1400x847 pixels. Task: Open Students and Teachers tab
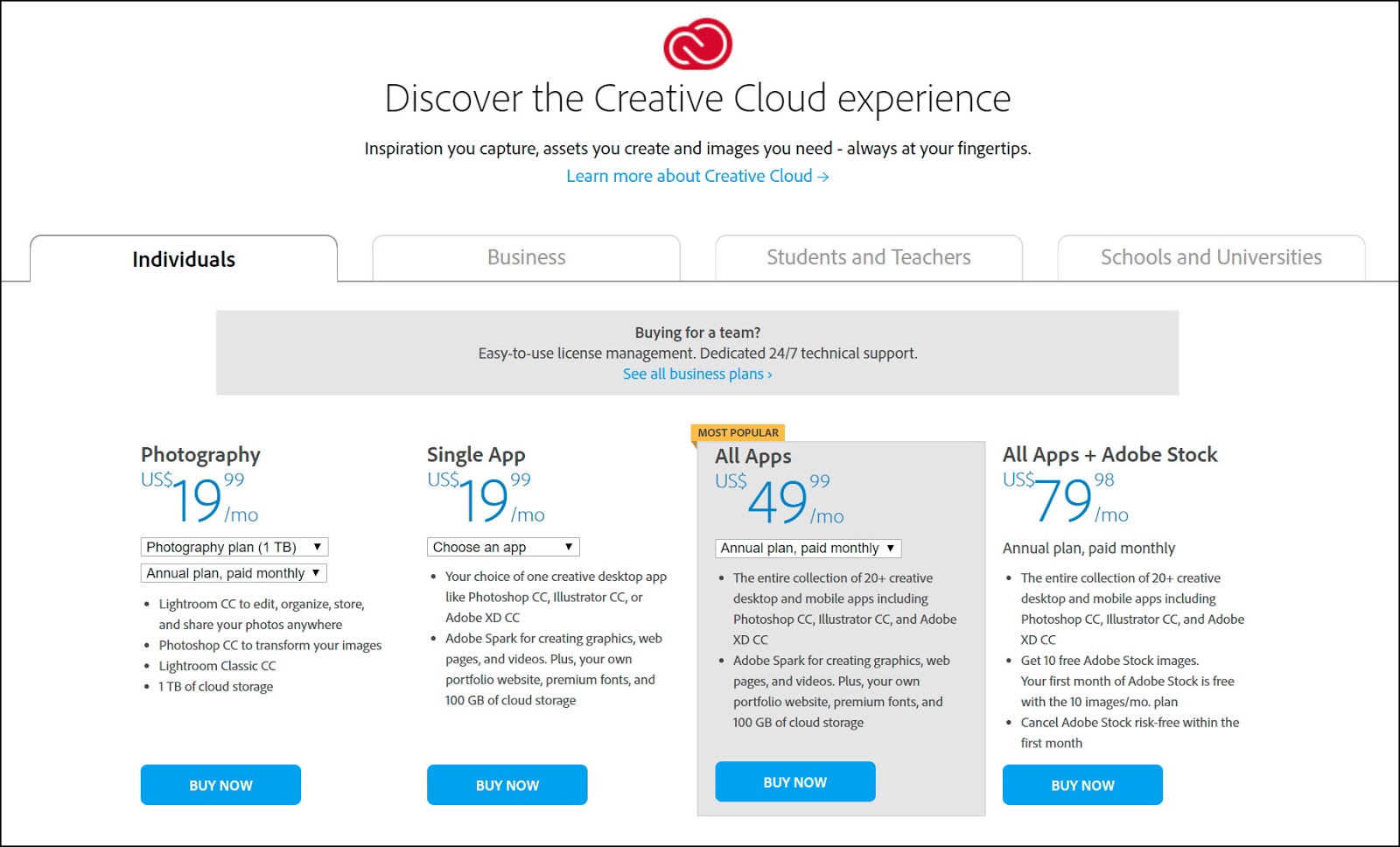pos(869,257)
